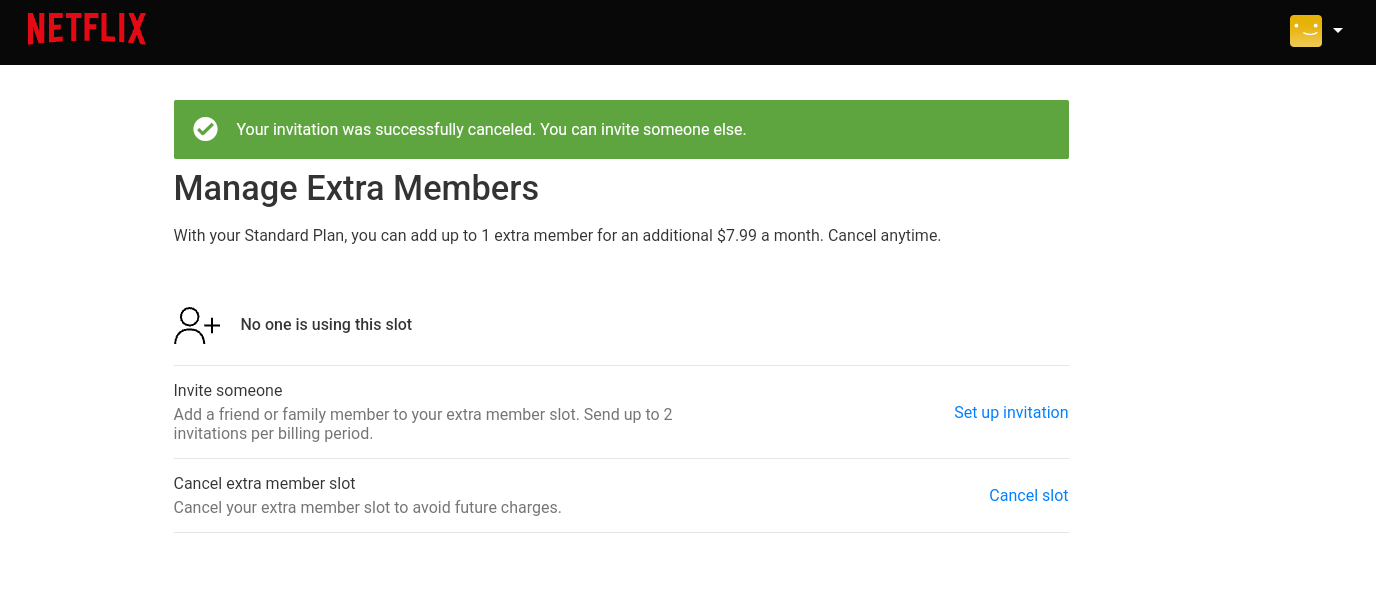Click the Cancel anytime sentence
This screenshot has height=612, width=1376.
(884, 236)
